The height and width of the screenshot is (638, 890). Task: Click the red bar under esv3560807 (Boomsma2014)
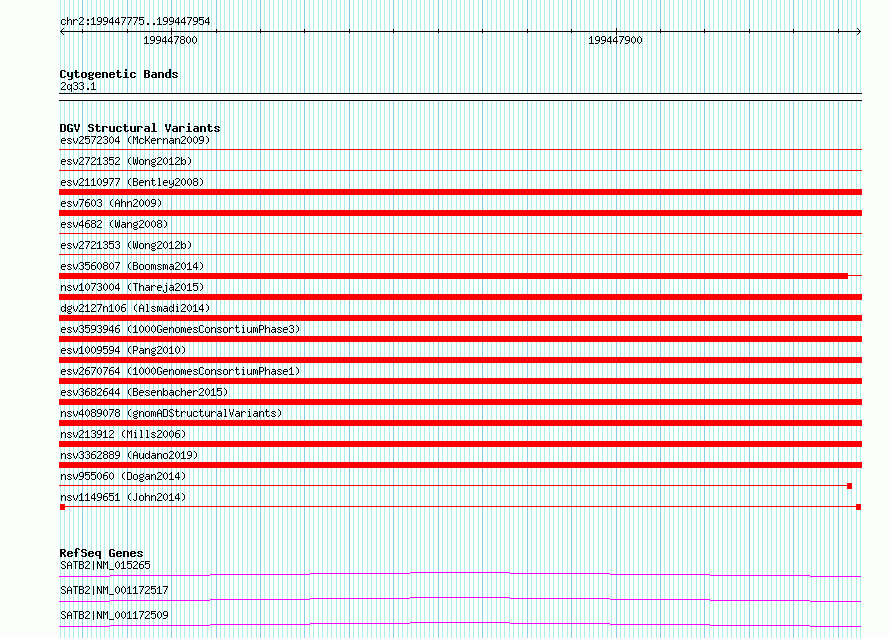tap(454, 276)
